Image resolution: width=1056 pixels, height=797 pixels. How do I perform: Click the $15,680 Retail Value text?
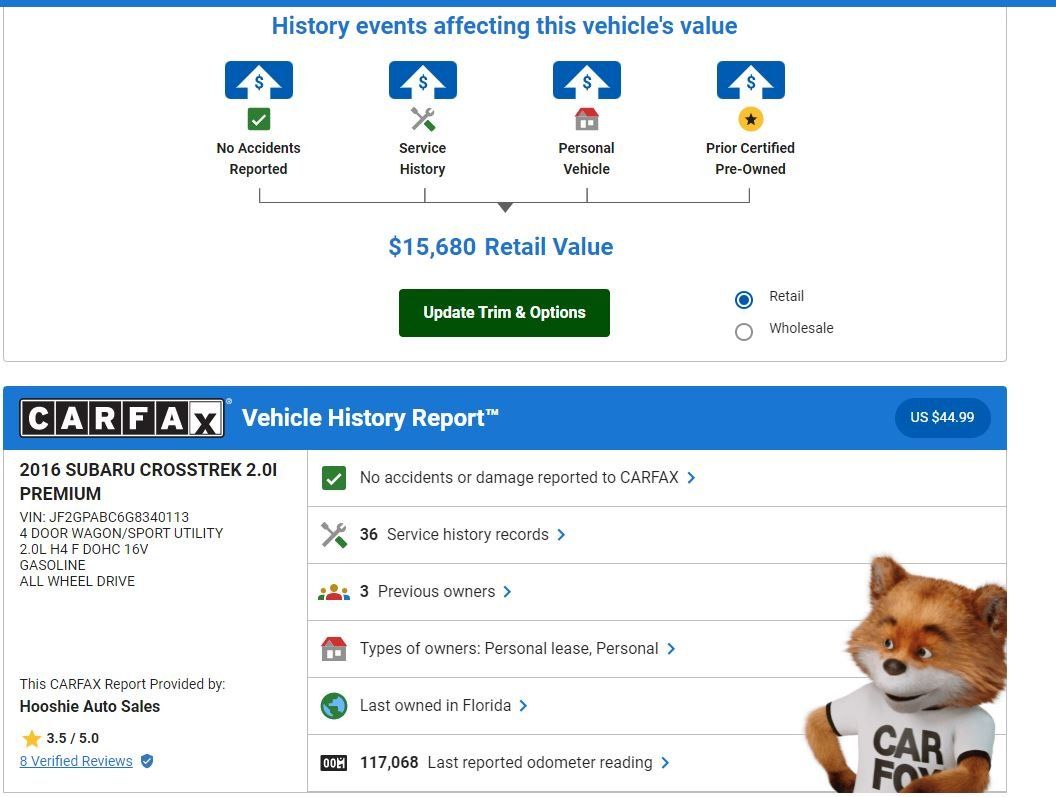point(501,247)
